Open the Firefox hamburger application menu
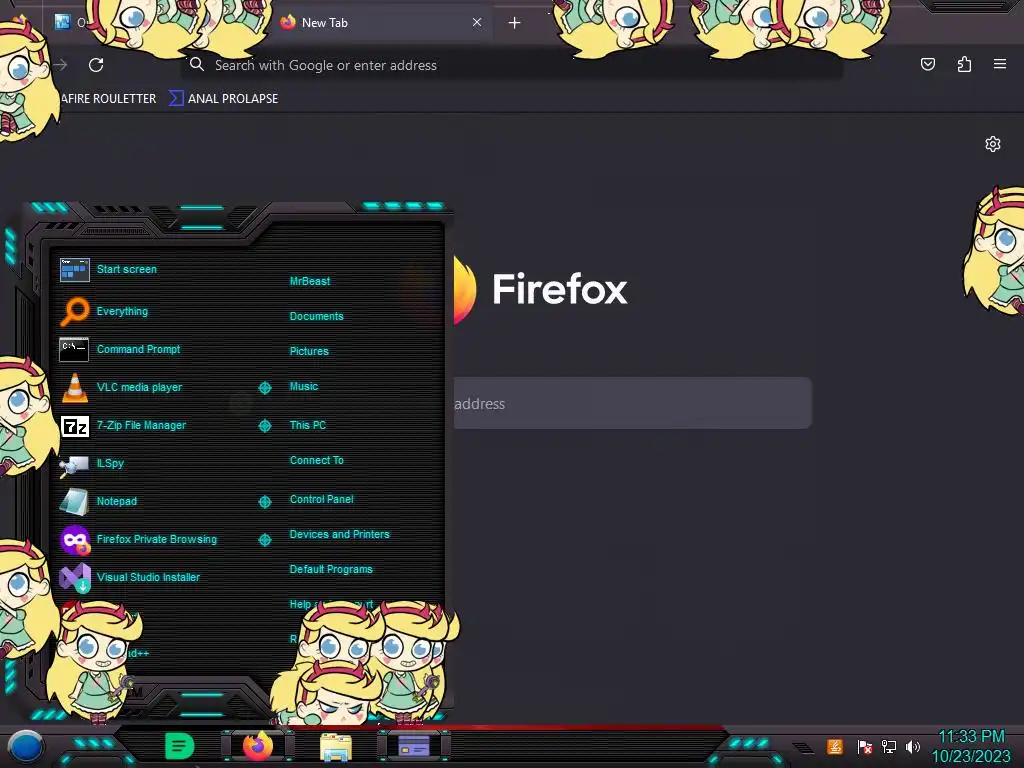 (999, 64)
